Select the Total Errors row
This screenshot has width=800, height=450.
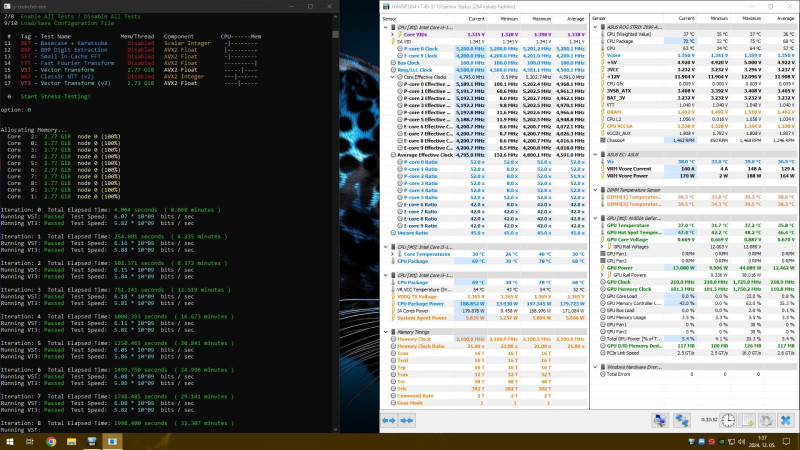[x=694, y=374]
